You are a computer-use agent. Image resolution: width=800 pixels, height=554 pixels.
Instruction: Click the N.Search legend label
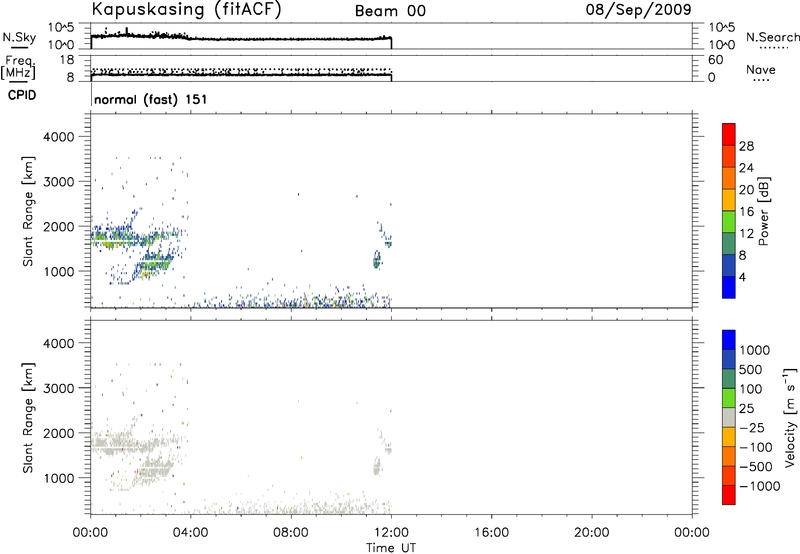(773, 37)
